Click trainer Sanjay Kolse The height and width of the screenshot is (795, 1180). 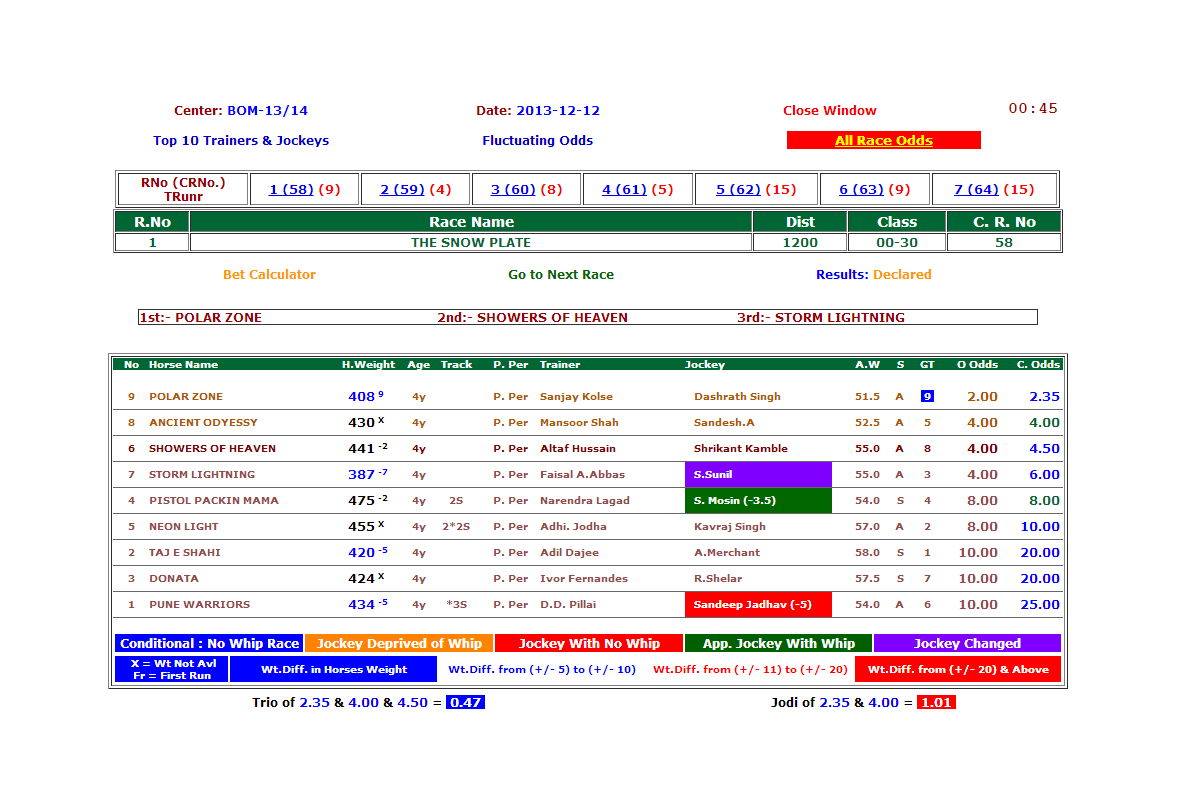click(x=576, y=397)
